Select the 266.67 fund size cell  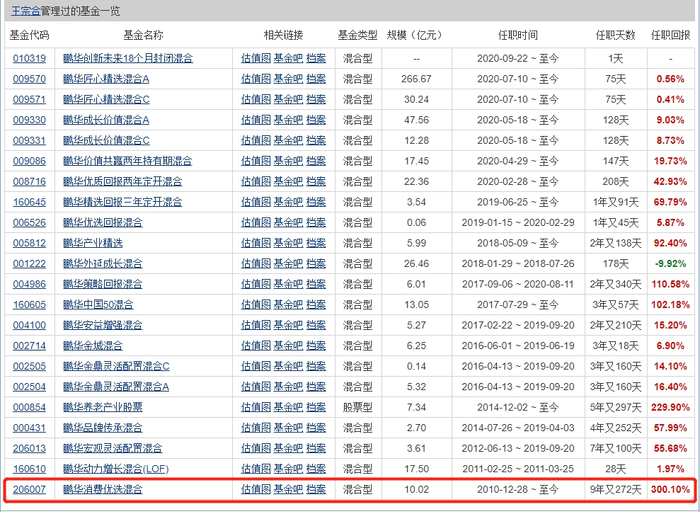point(417,79)
